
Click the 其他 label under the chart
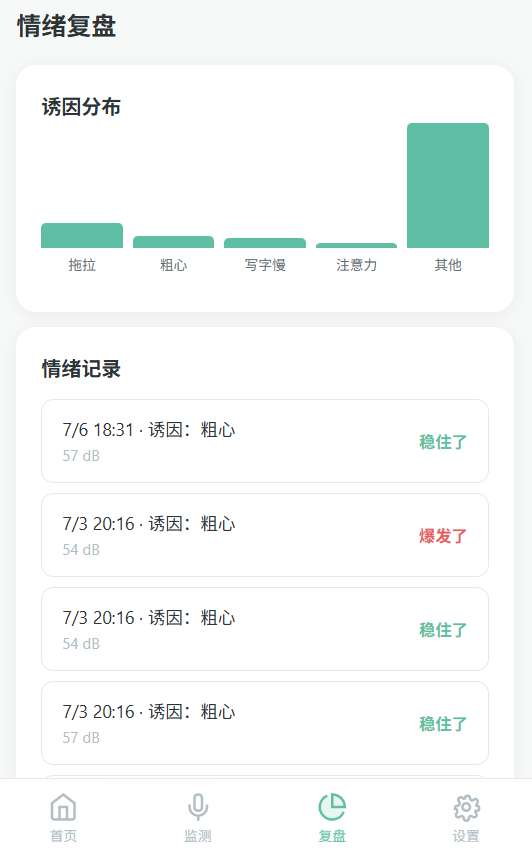pyautogui.click(x=448, y=265)
